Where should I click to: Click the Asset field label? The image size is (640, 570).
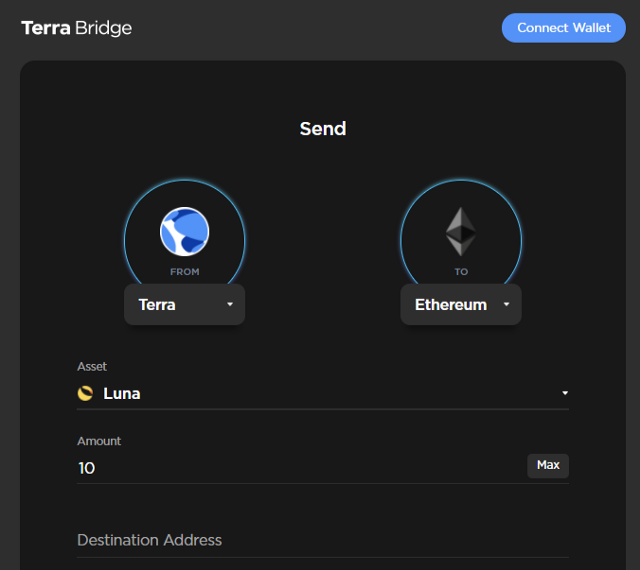(x=92, y=367)
